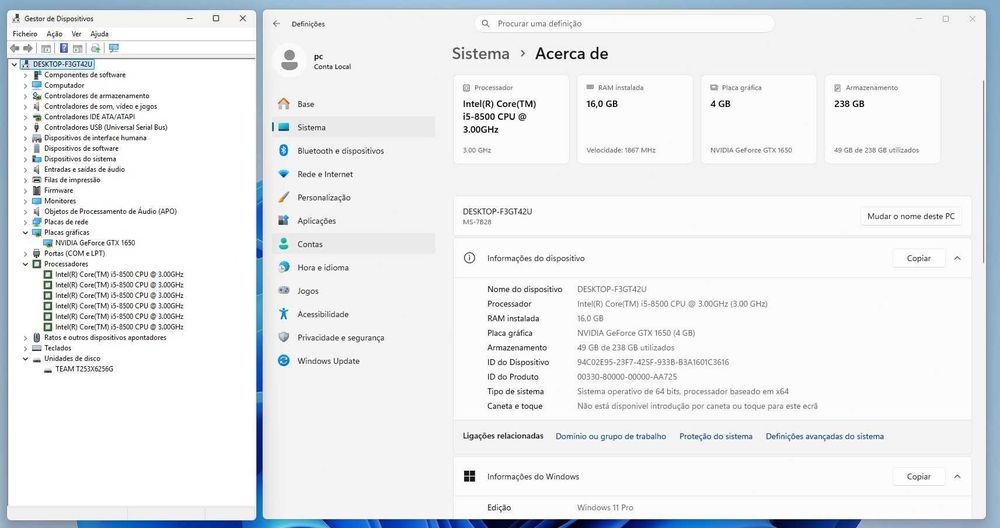Expand Controladores USB (Universal Serial Bus) node
Image resolution: width=1000 pixels, height=528 pixels.
(26, 128)
